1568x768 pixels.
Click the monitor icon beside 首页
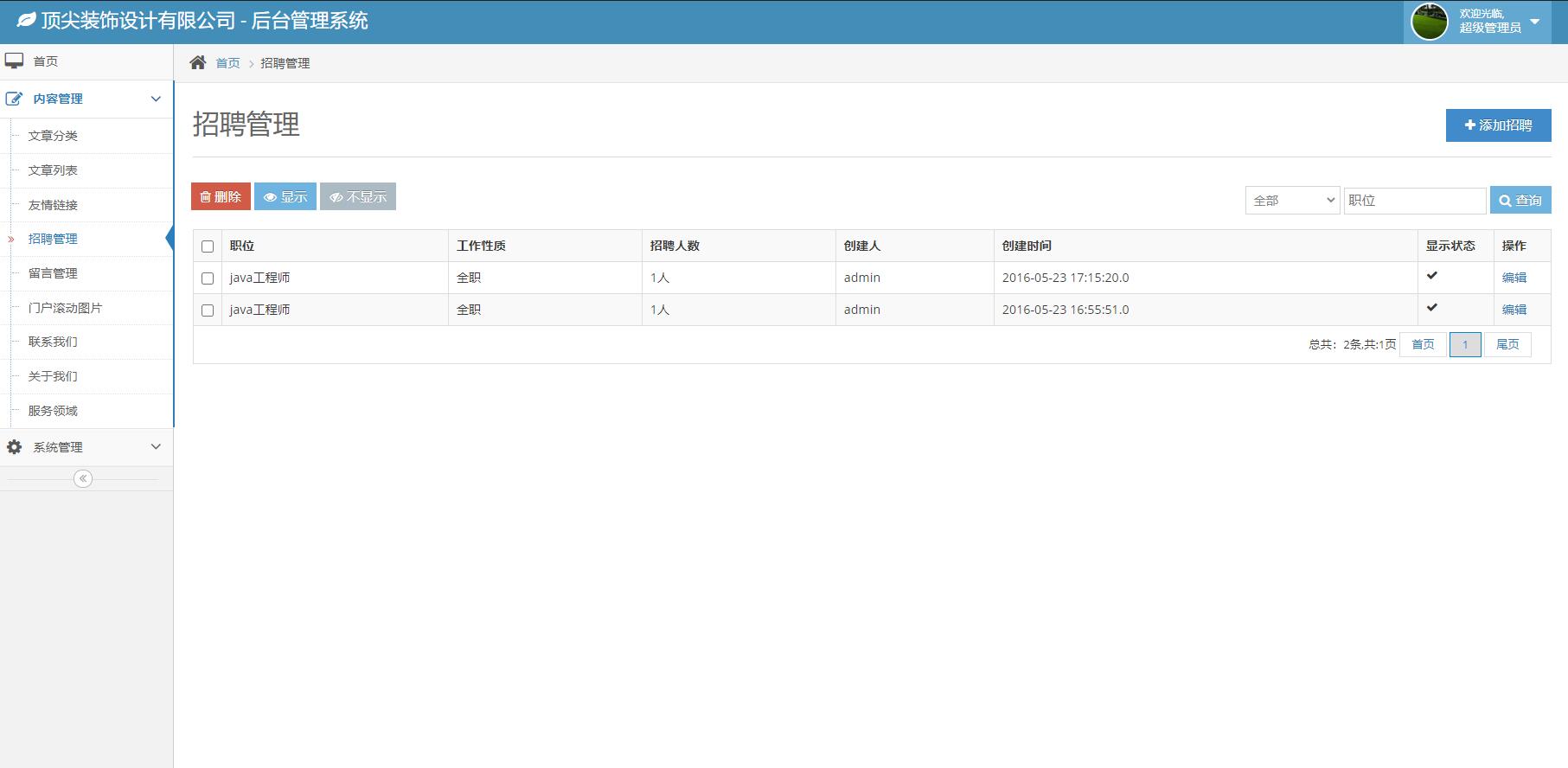coord(15,61)
